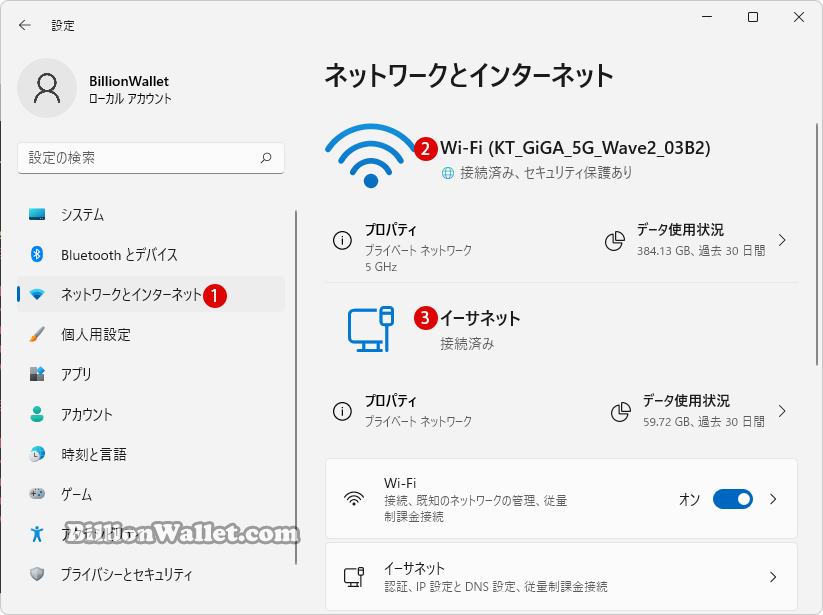Viewport: 823px width, 615px height.
Task: Click pie chart icon for 384.13 GB usage
Action: coord(615,241)
